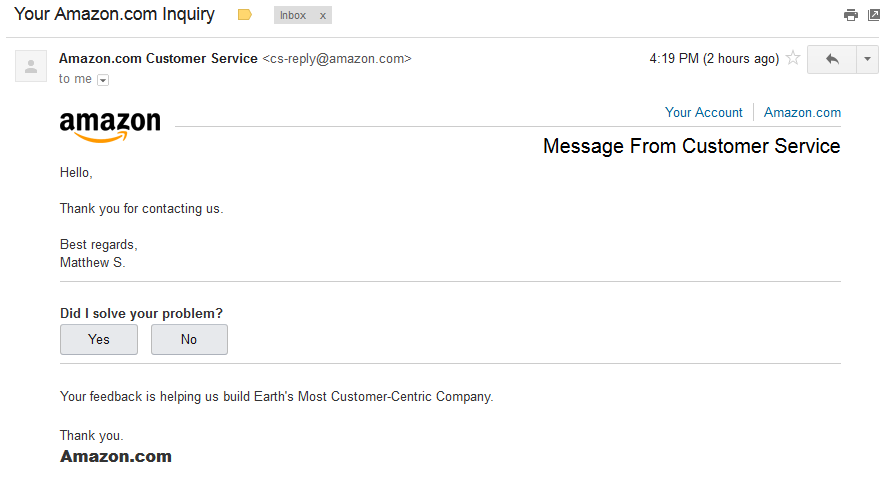The width and height of the screenshot is (893, 480).
Task: Remove the Inbox label via x
Action: (x=322, y=16)
